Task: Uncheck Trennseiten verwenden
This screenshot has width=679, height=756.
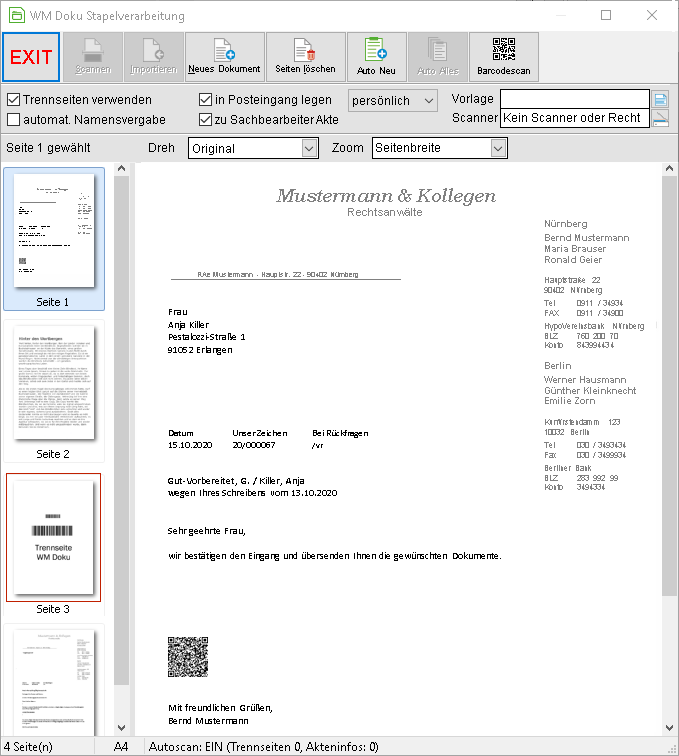Action: [x=14, y=100]
